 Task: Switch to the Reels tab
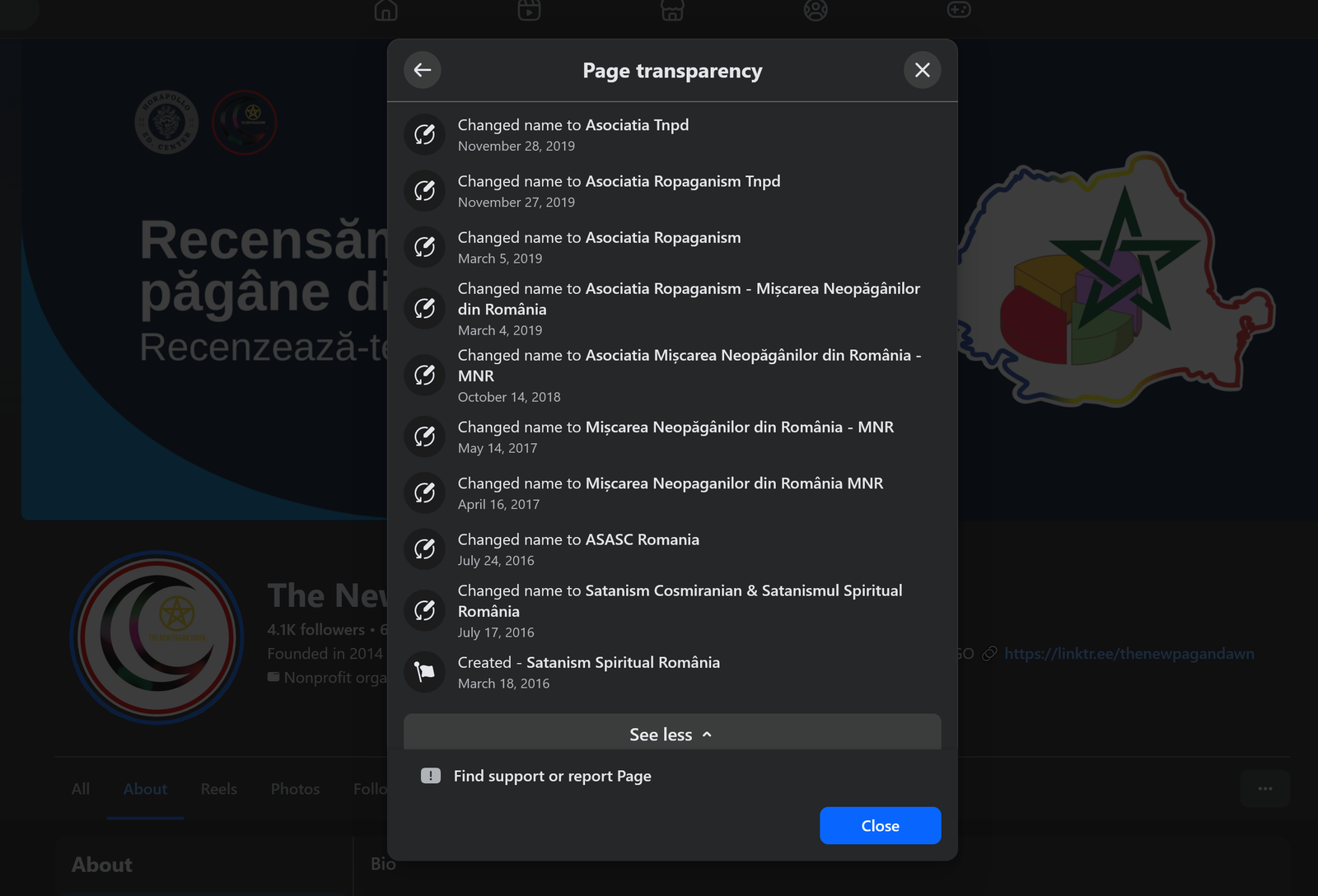point(219,789)
